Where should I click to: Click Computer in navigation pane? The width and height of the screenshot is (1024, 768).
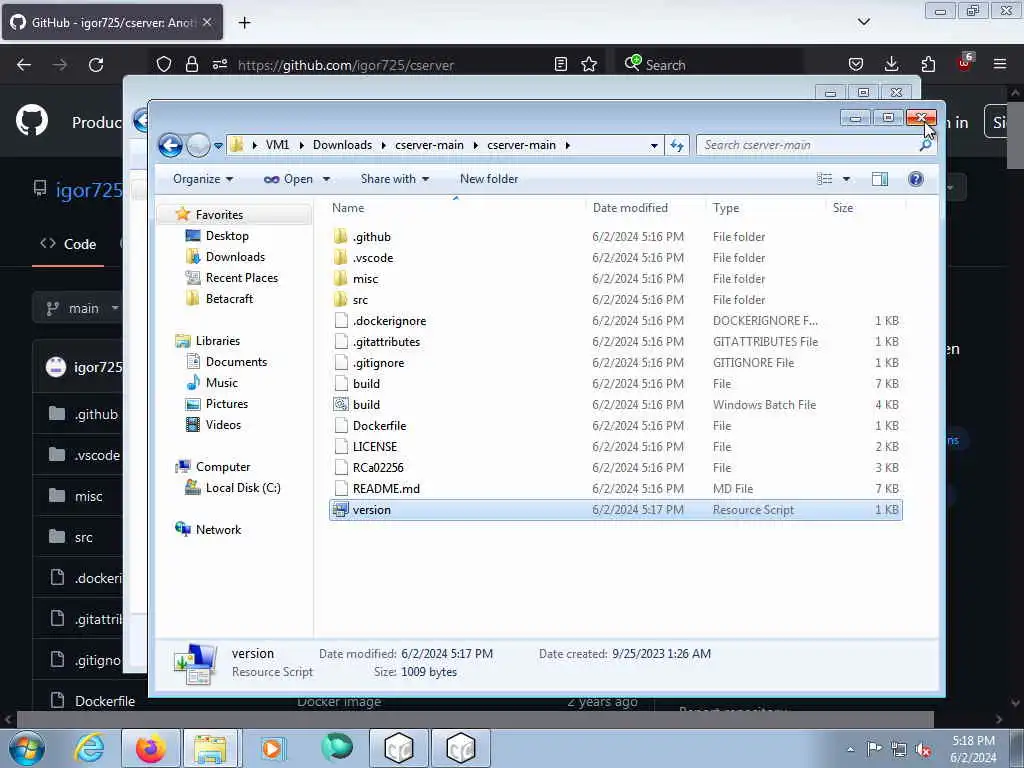(x=223, y=467)
